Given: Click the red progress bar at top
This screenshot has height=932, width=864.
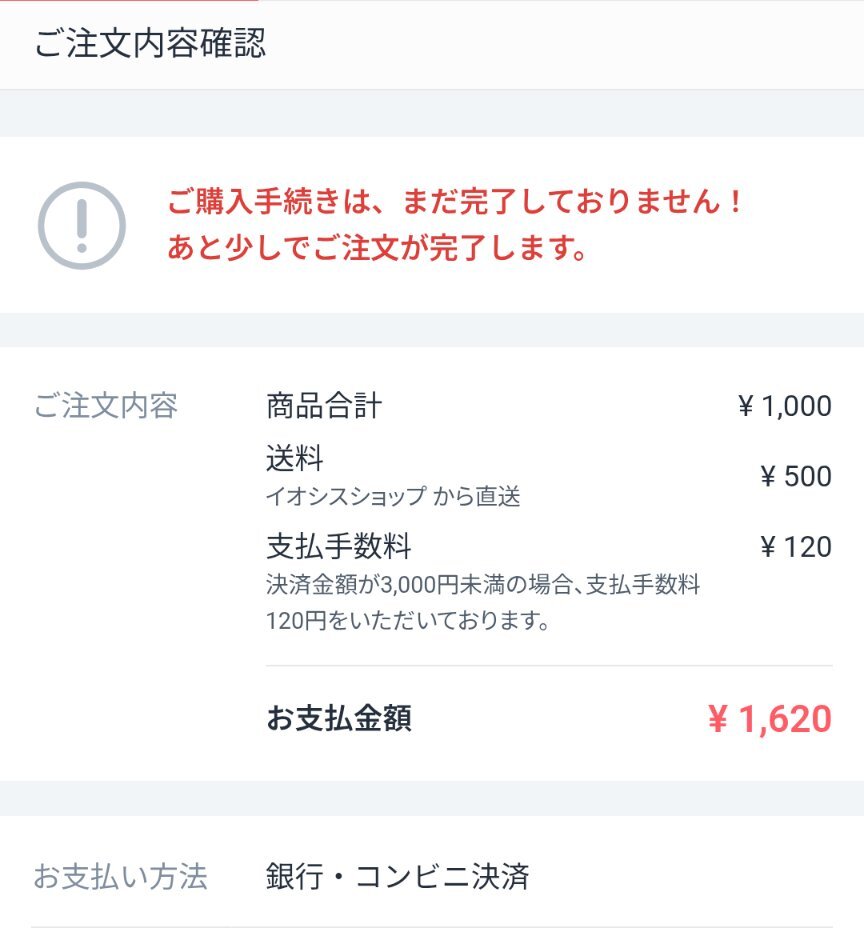Looking at the screenshot, I should [x=129, y=1].
